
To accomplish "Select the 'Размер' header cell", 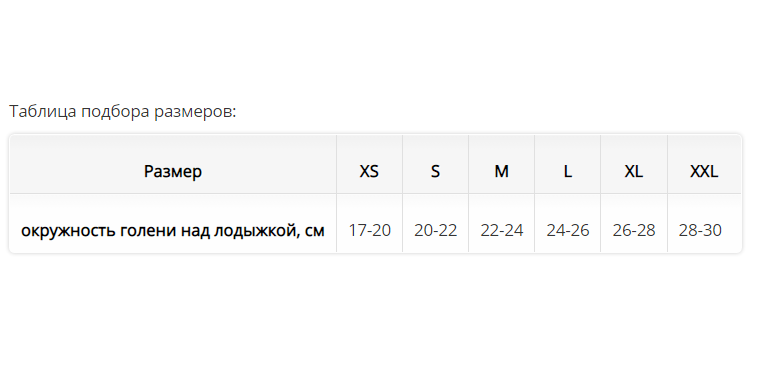I will [x=173, y=171].
